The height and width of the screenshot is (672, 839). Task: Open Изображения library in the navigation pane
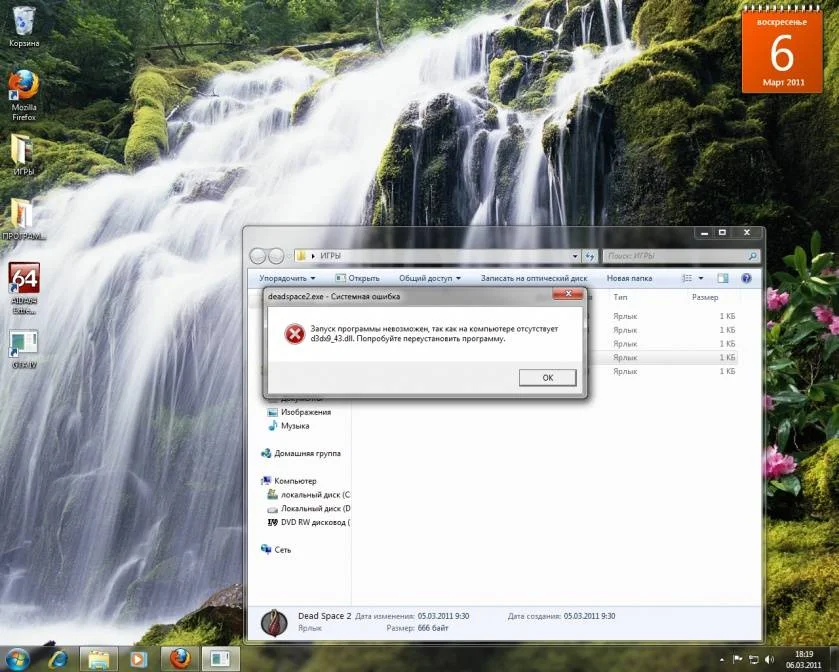coord(299,412)
